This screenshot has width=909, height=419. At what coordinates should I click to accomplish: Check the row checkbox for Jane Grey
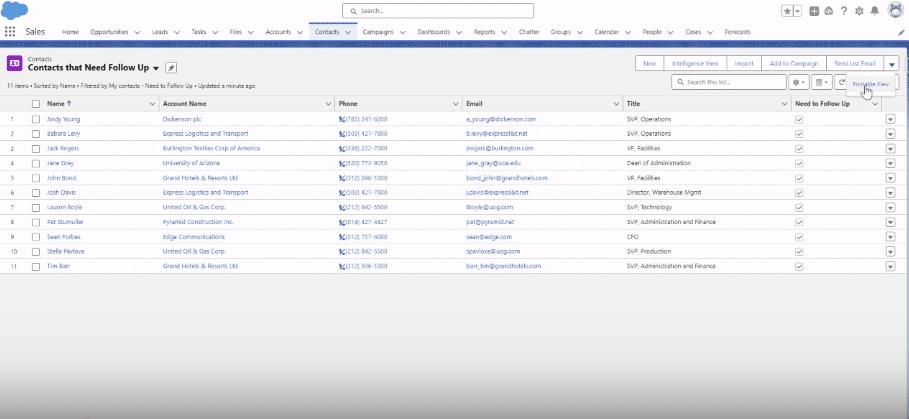pyautogui.click(x=36, y=163)
